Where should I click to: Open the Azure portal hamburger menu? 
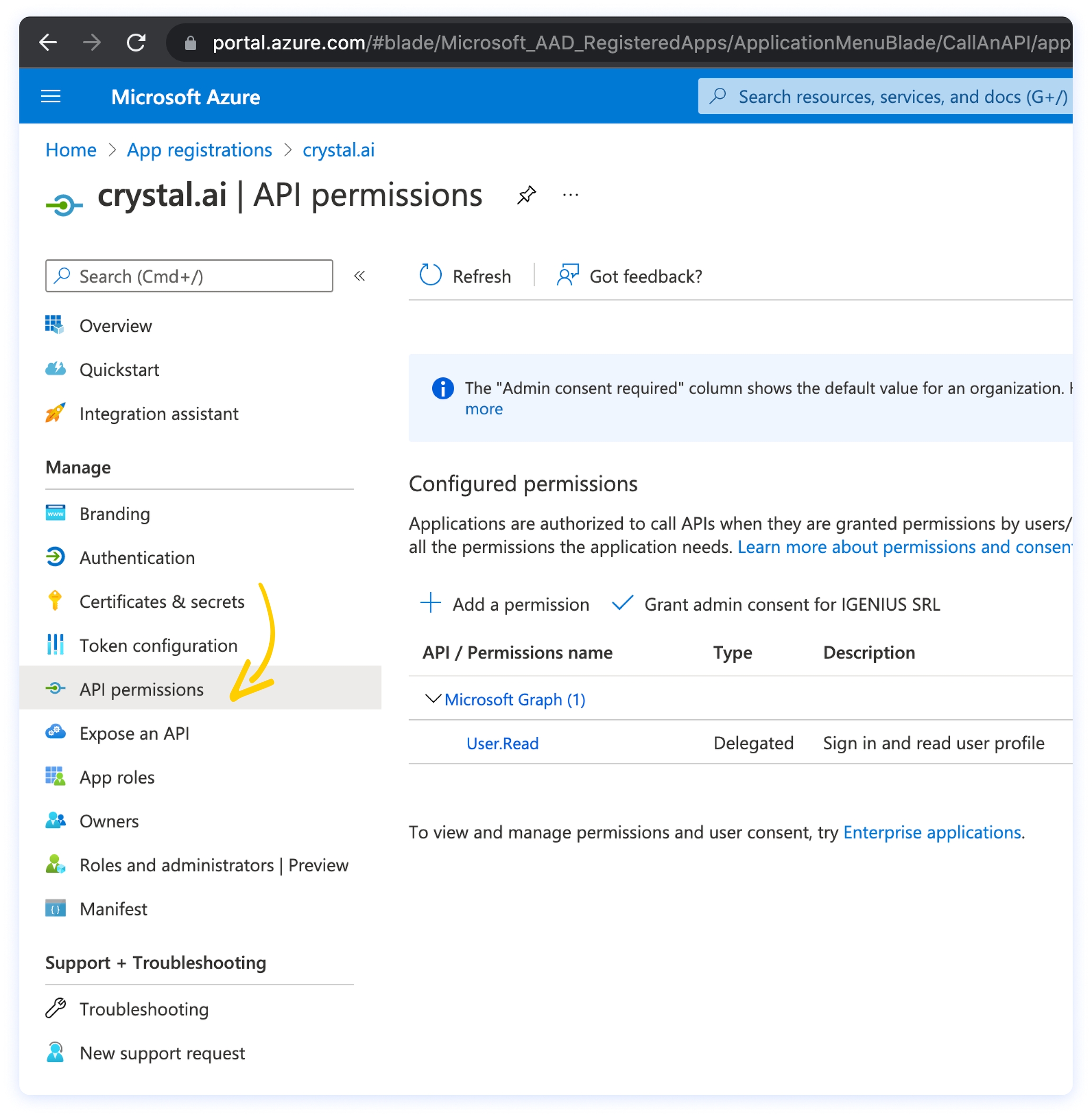51,96
